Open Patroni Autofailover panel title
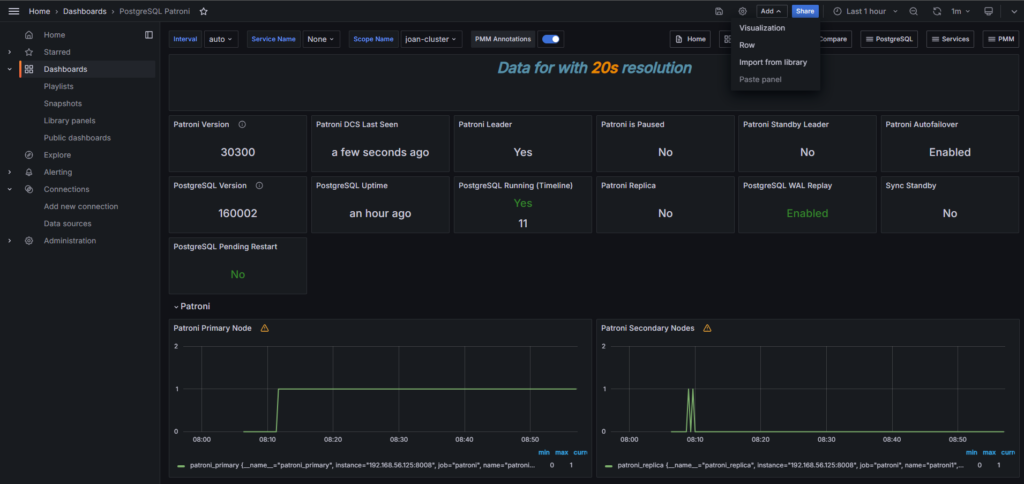 click(x=921, y=124)
